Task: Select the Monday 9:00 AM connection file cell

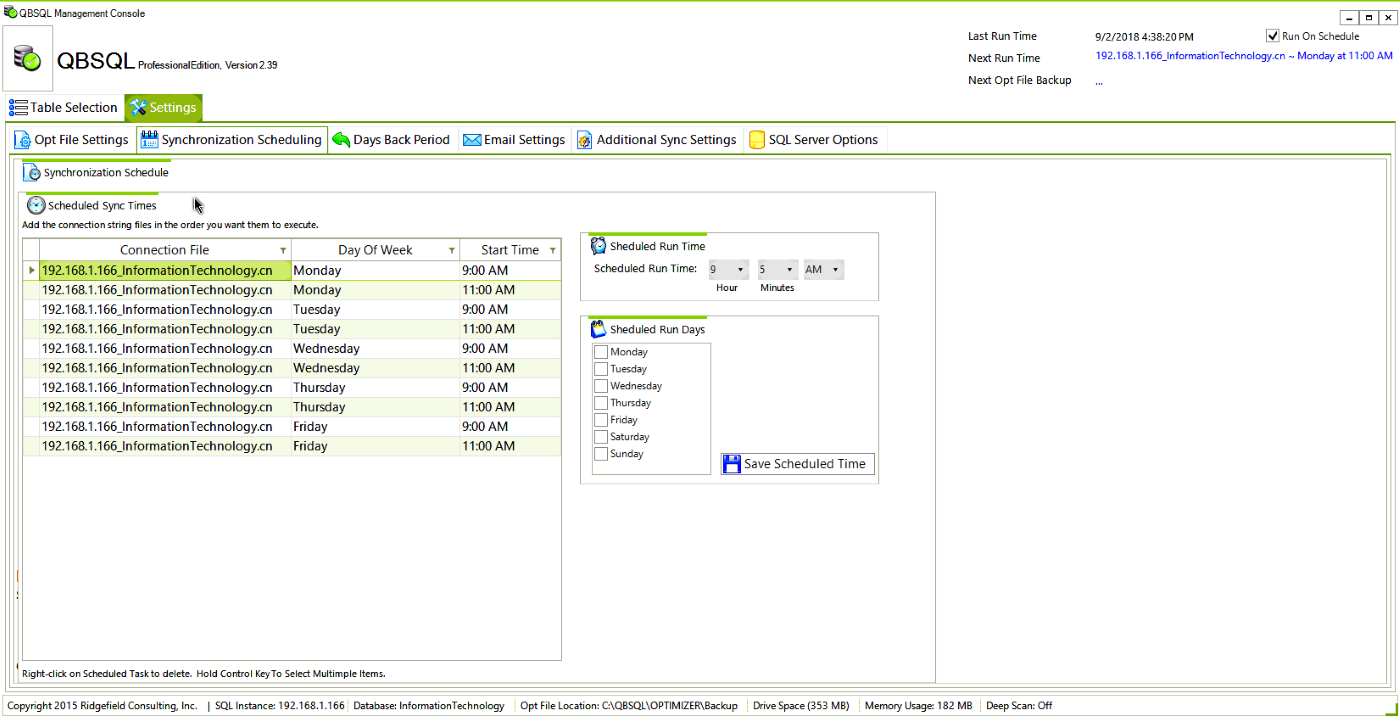Action: click(165, 271)
